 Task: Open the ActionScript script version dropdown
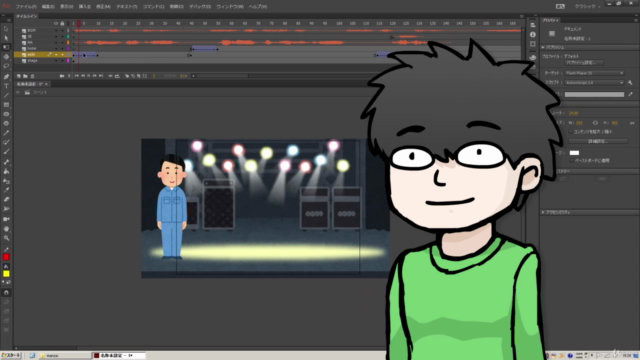pos(594,82)
